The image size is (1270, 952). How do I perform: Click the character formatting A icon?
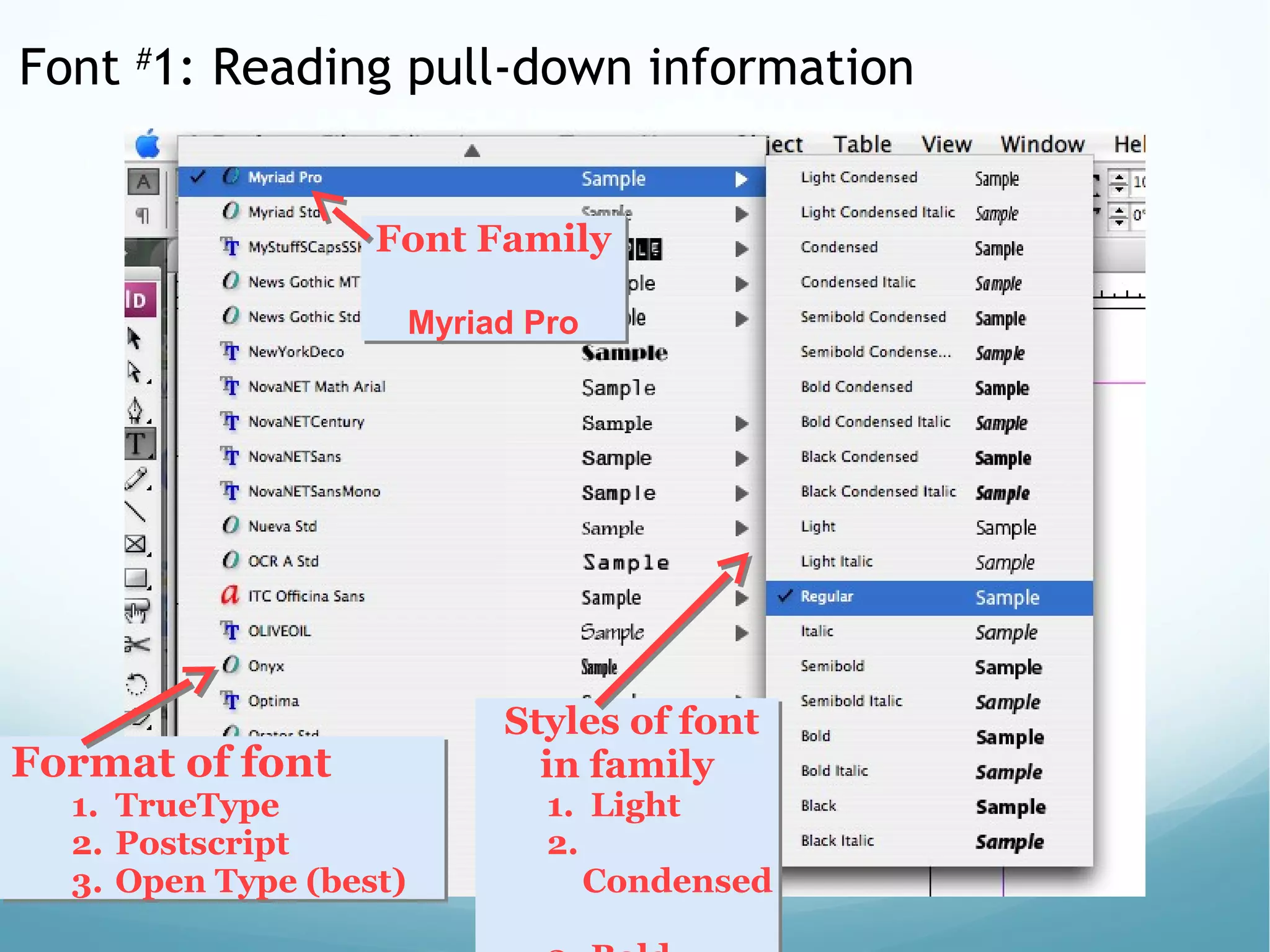click(x=143, y=182)
